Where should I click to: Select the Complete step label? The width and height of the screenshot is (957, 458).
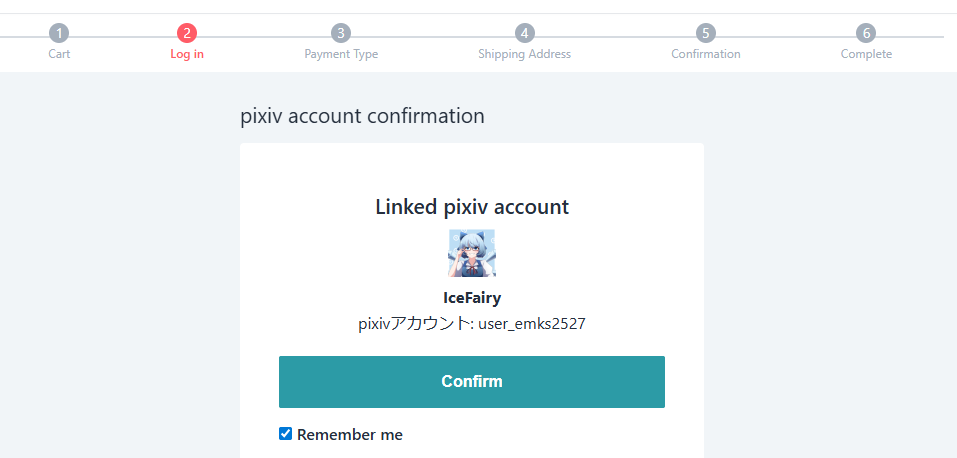pos(866,54)
